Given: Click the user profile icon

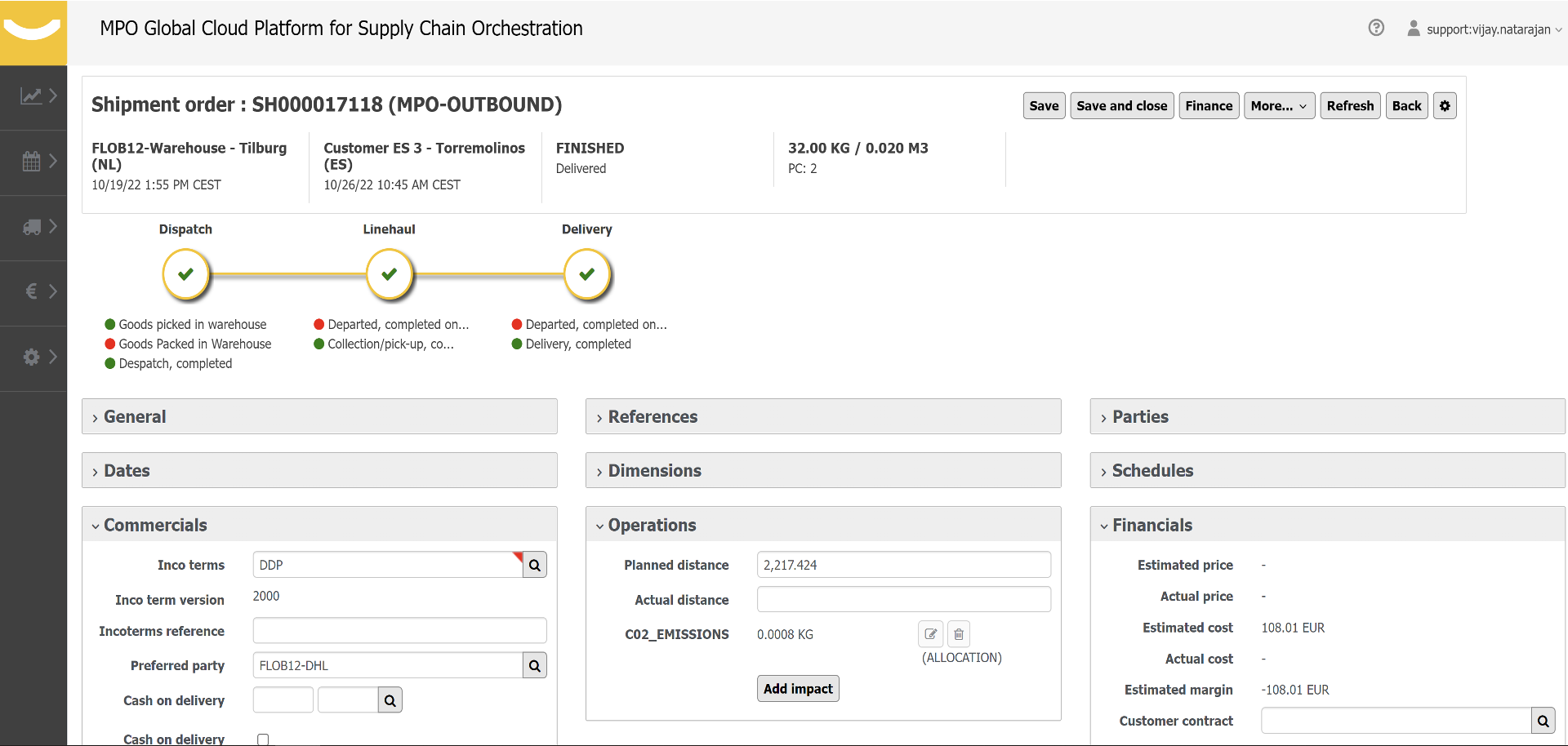Looking at the screenshot, I should (x=1414, y=29).
